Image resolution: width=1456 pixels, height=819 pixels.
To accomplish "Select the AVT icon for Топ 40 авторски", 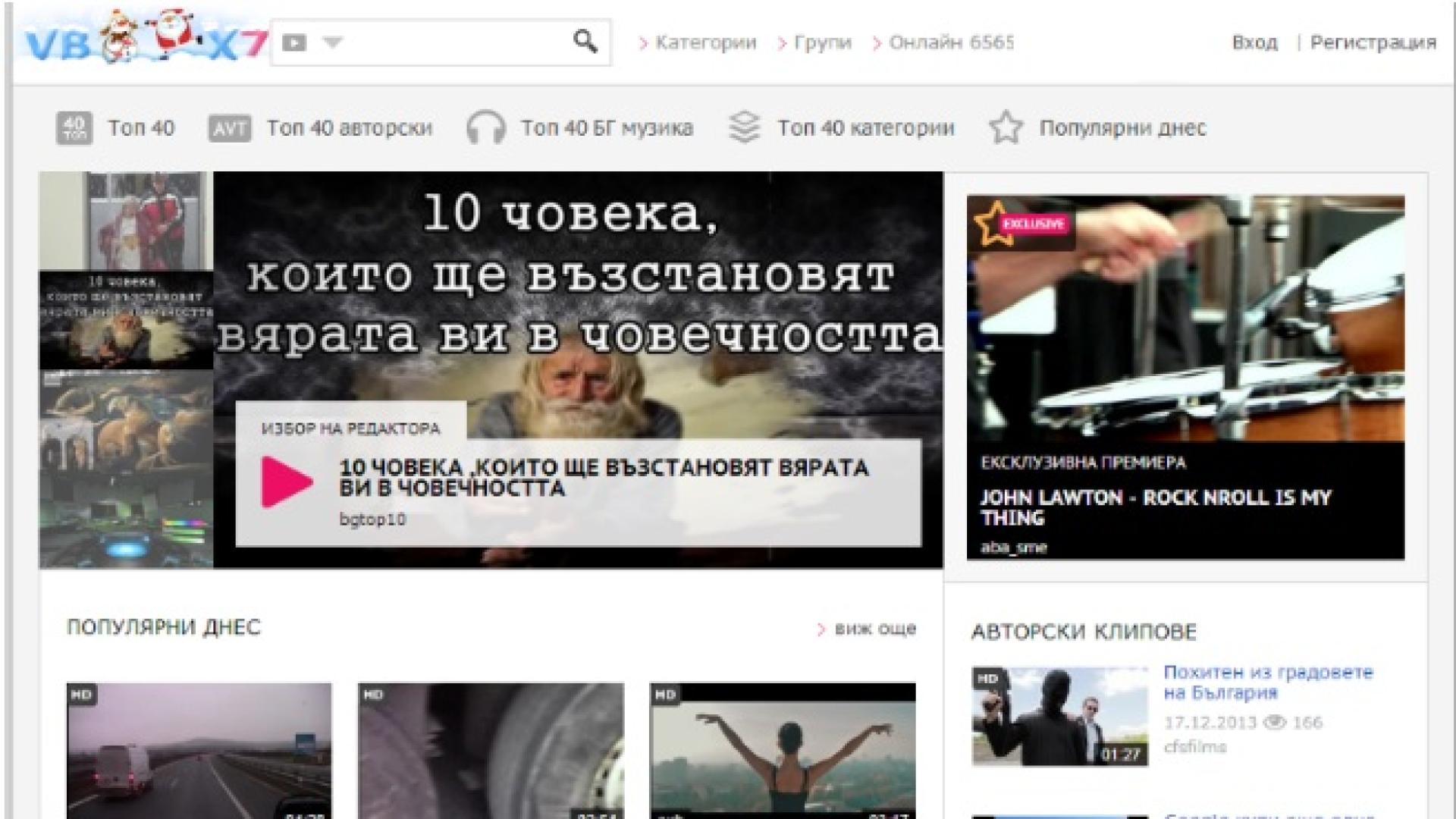I will (228, 127).
